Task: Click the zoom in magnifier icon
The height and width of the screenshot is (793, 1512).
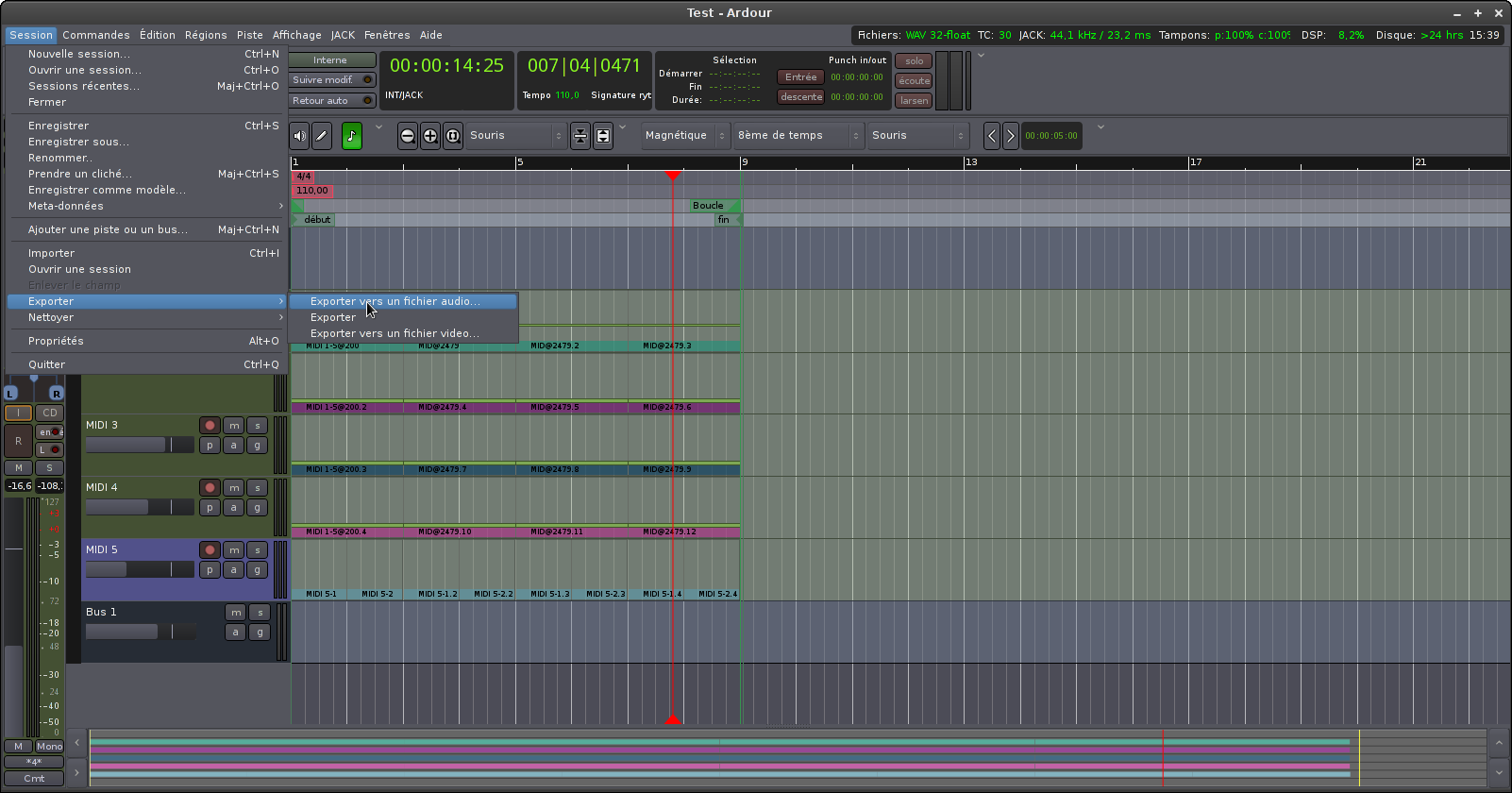Action: 430,136
